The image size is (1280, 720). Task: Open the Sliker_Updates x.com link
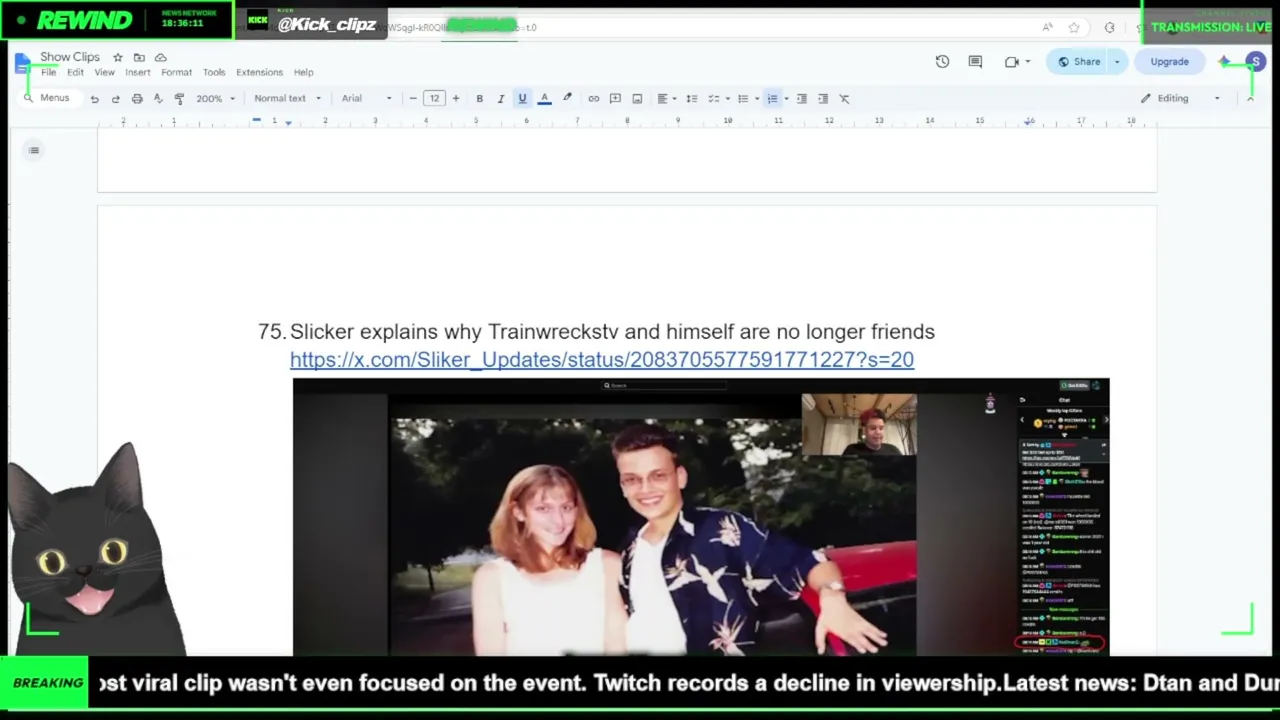tap(602, 360)
